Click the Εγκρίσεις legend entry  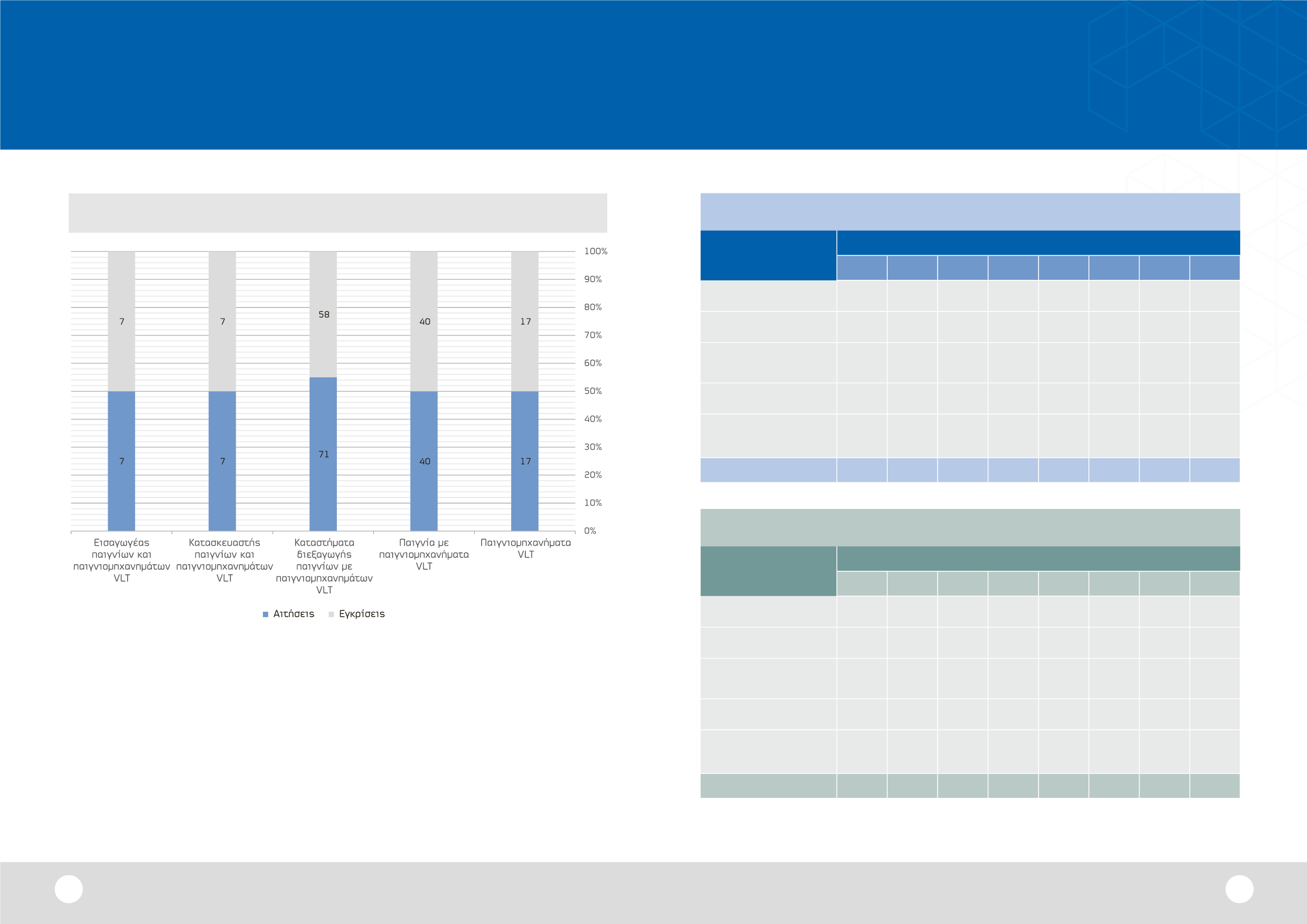357,614
